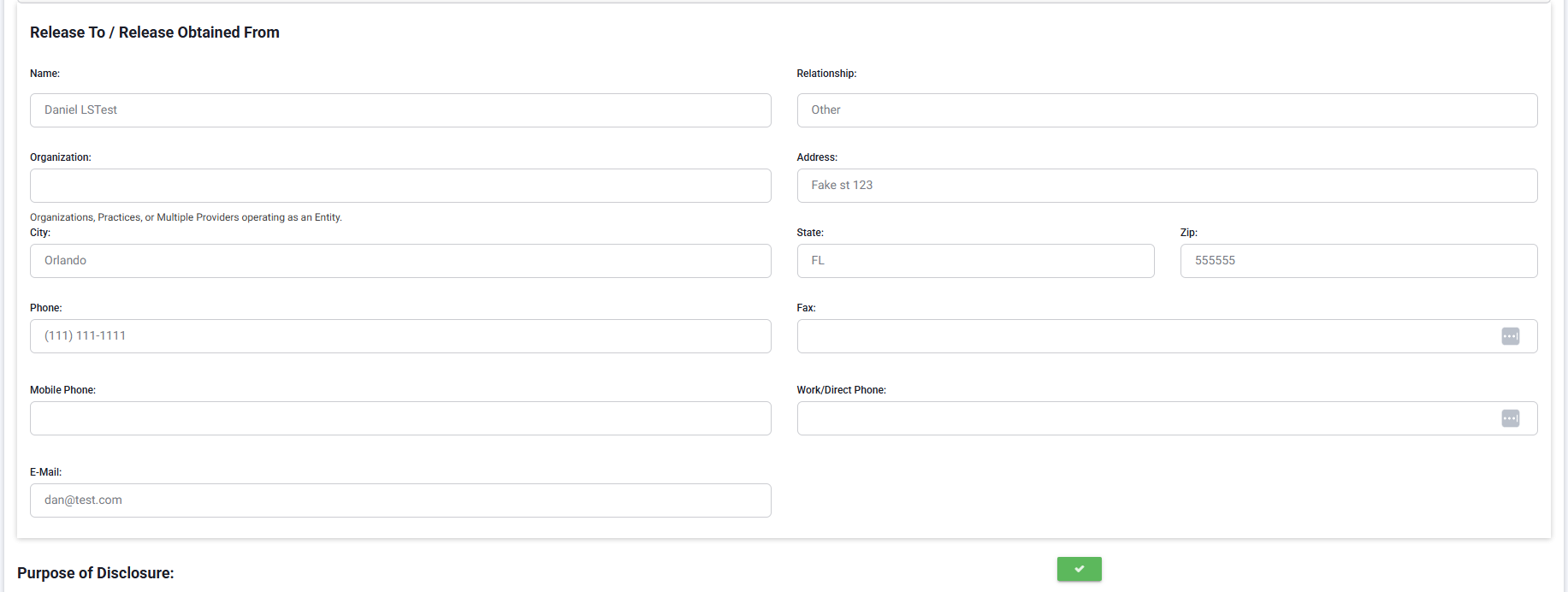
Task: Click the Phone input showing (111) 111-1111
Action: click(x=400, y=336)
